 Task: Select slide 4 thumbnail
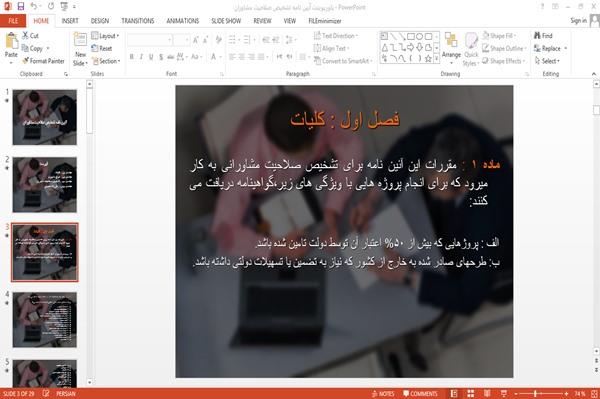click(45, 319)
